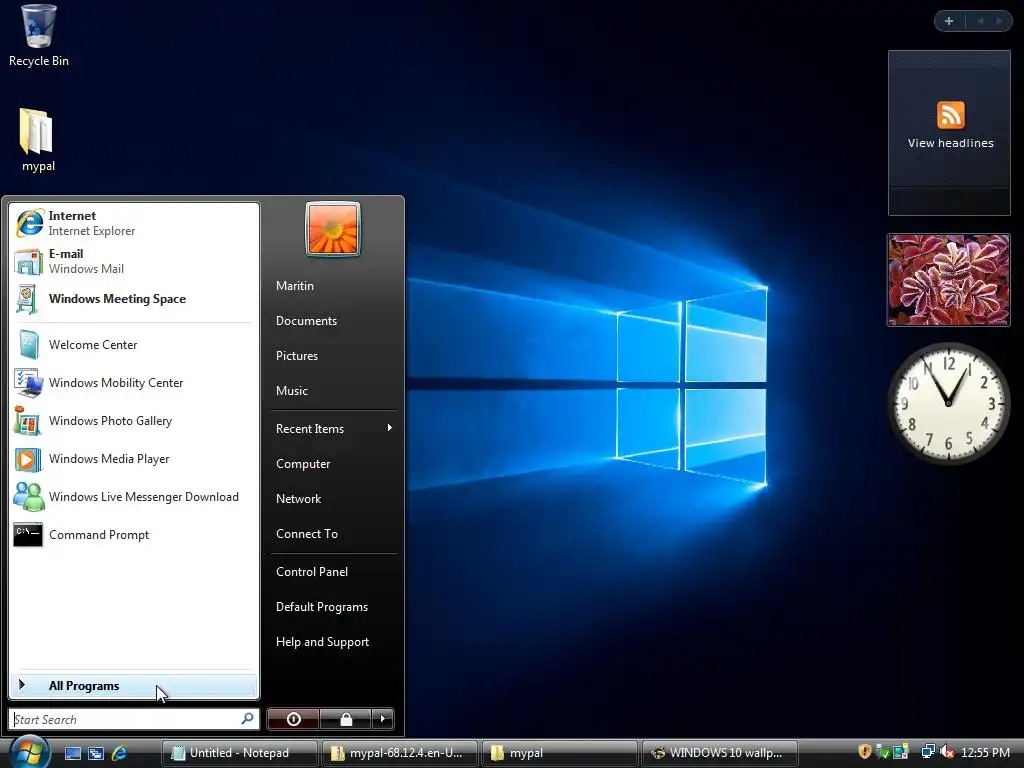Switch to mypal-68.12.4 taskbar button
The height and width of the screenshot is (768, 1024).
pyautogui.click(x=399, y=753)
